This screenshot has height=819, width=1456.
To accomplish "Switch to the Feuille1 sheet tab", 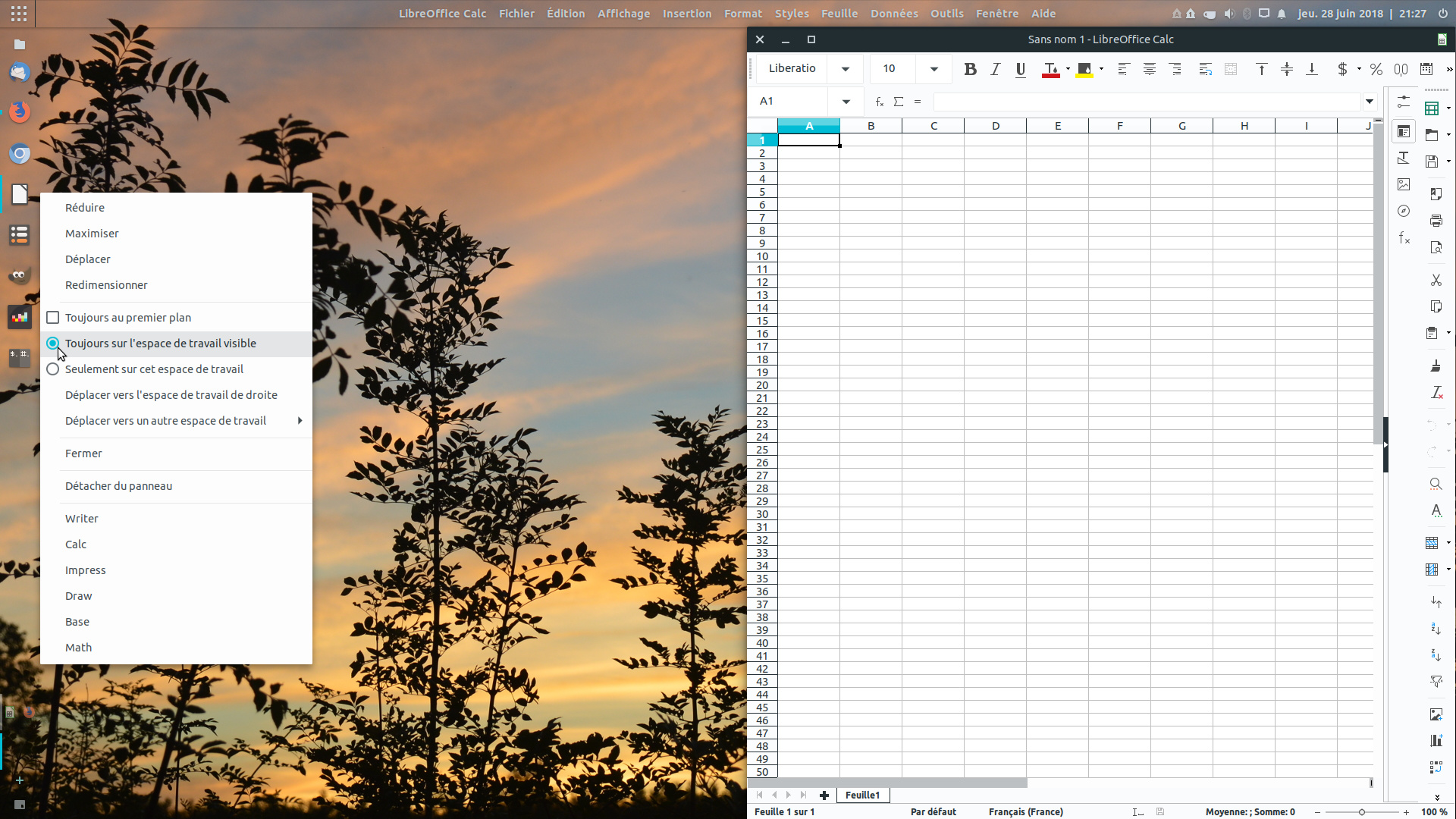I will click(x=862, y=795).
